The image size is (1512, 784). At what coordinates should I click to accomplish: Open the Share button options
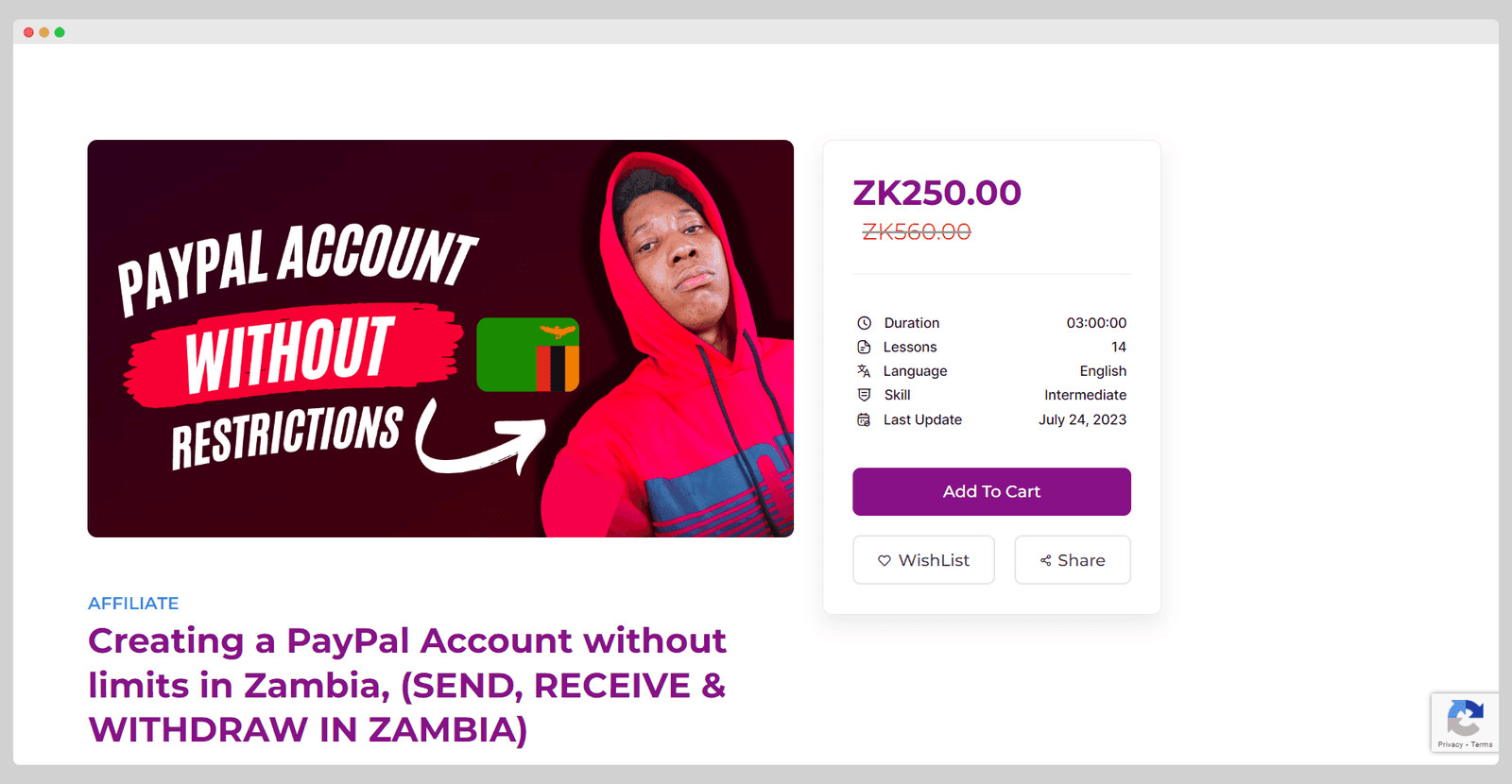coord(1073,560)
